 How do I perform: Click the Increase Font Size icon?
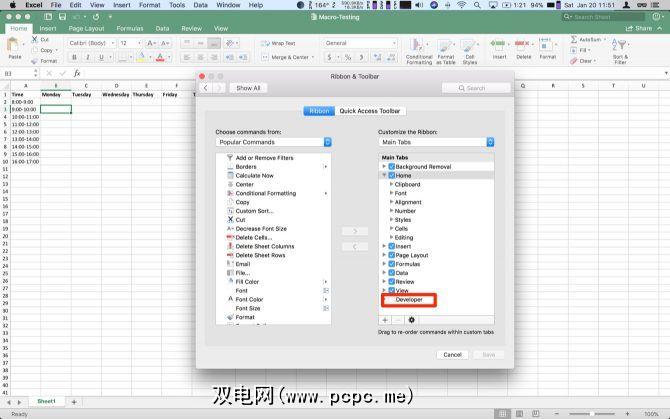click(151, 43)
